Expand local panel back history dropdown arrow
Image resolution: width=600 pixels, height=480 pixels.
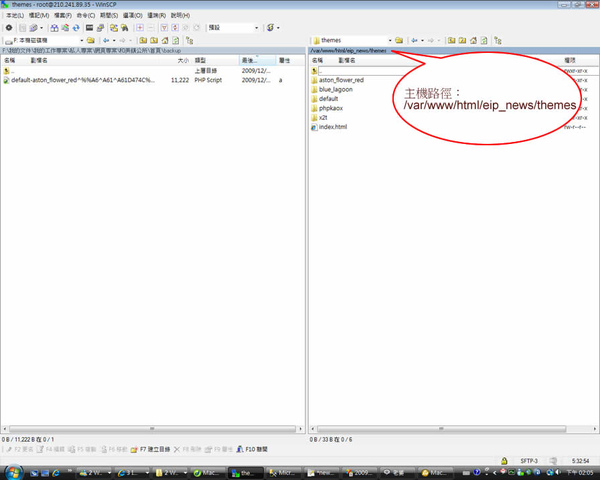(114, 40)
